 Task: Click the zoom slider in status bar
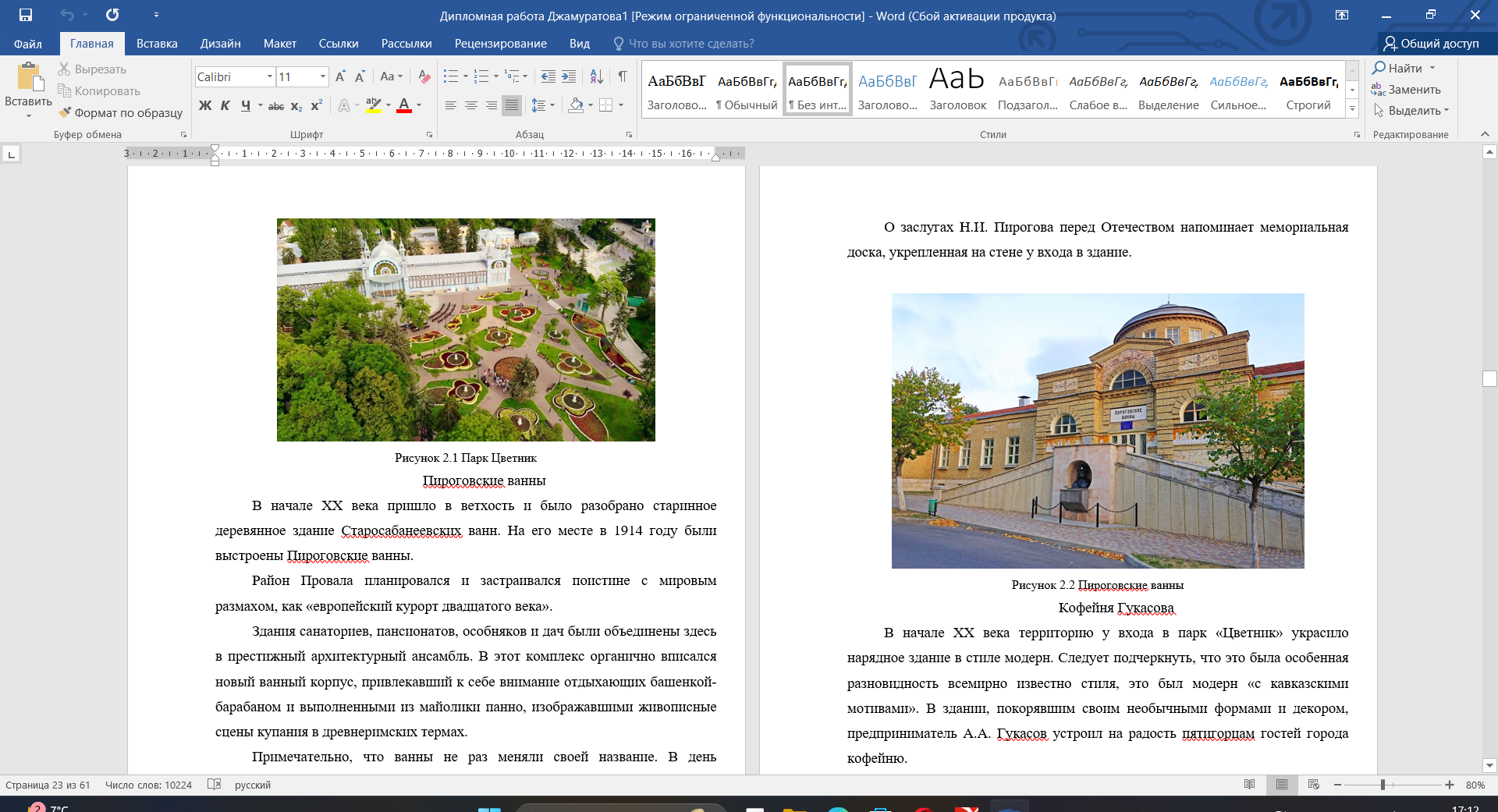(1383, 785)
